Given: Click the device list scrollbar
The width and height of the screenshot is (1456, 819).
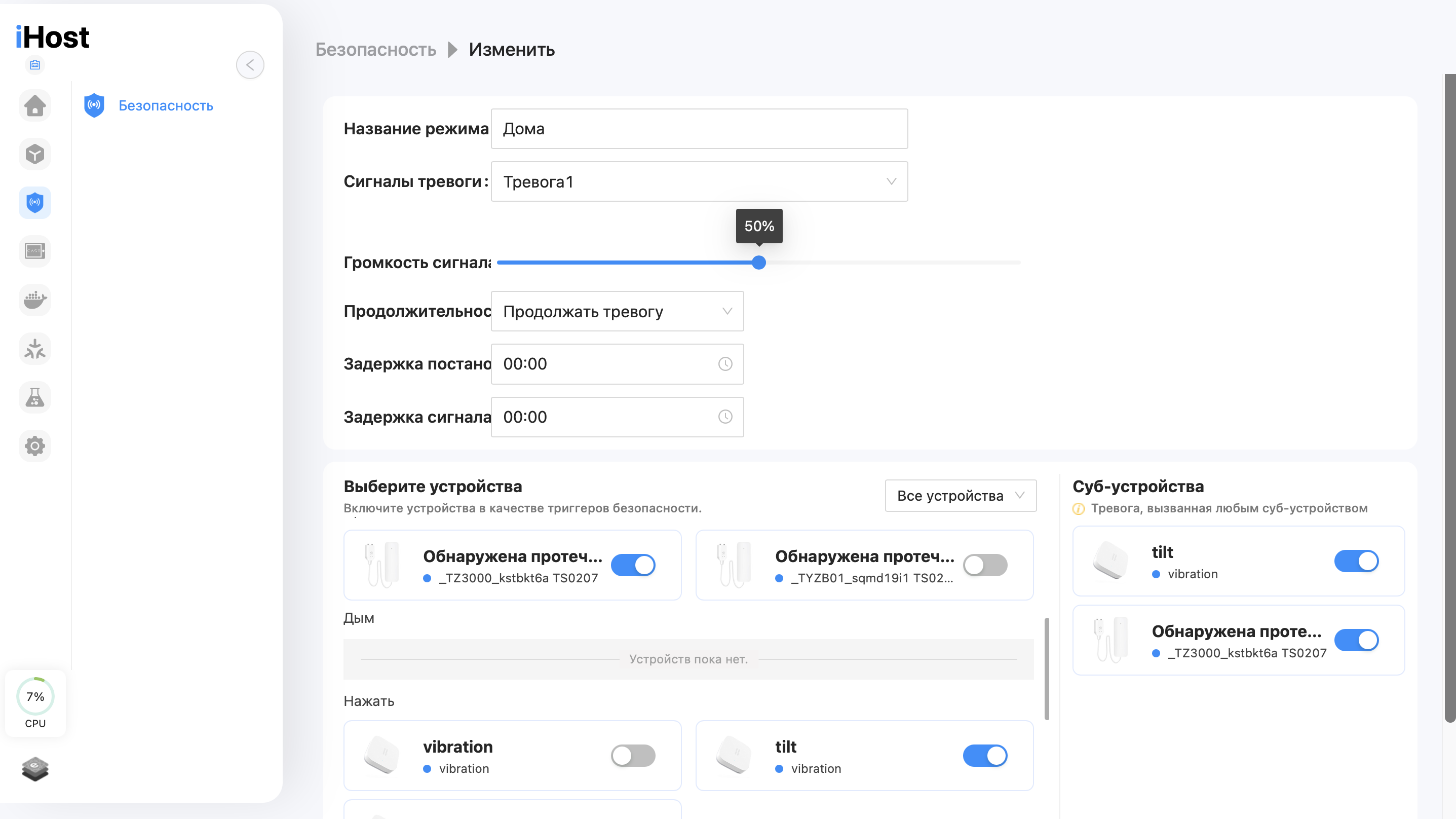Looking at the screenshot, I should [x=1047, y=668].
